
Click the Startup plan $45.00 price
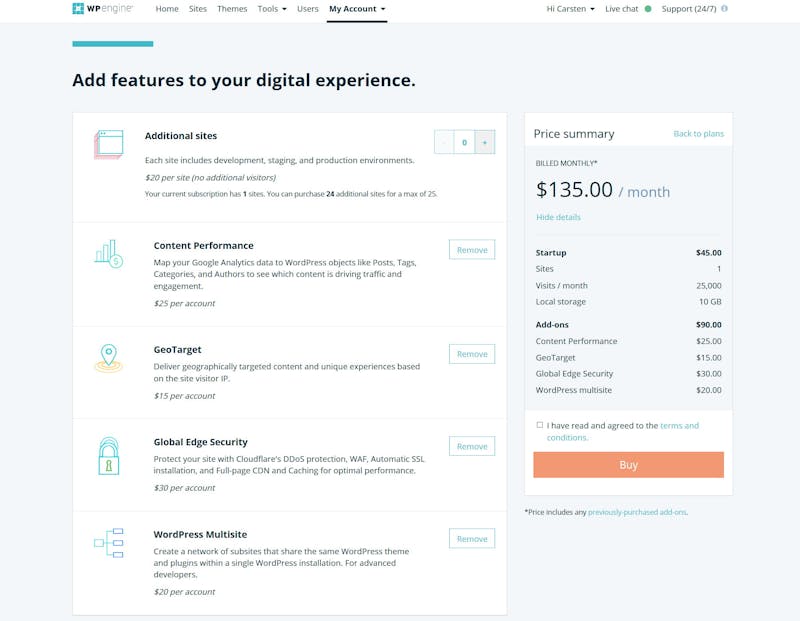point(709,253)
